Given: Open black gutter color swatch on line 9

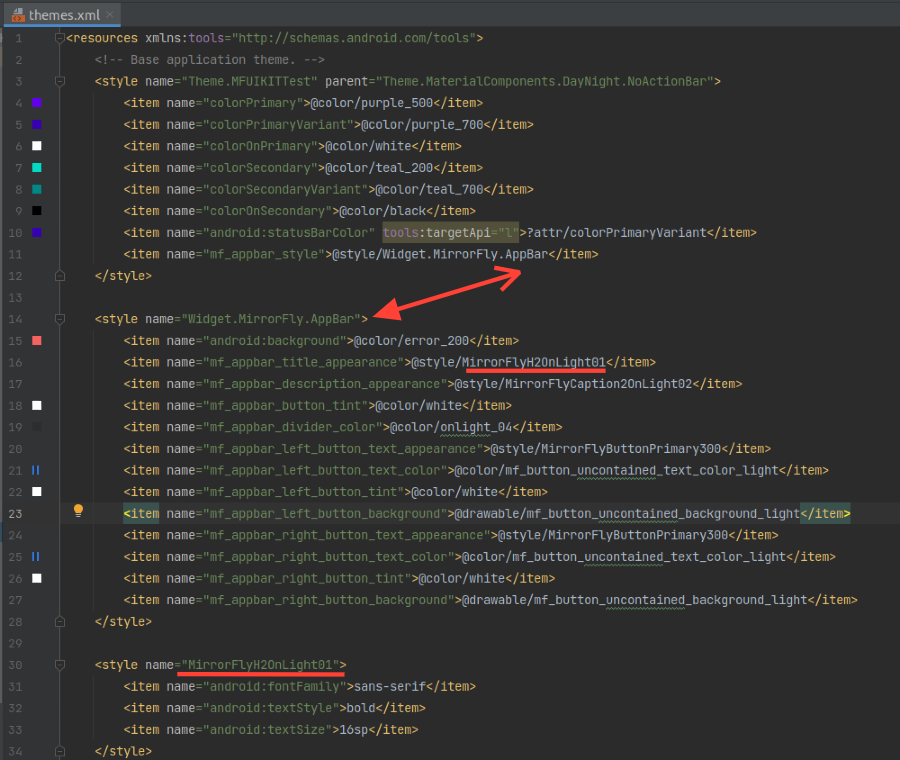Looking at the screenshot, I should click(x=37, y=211).
